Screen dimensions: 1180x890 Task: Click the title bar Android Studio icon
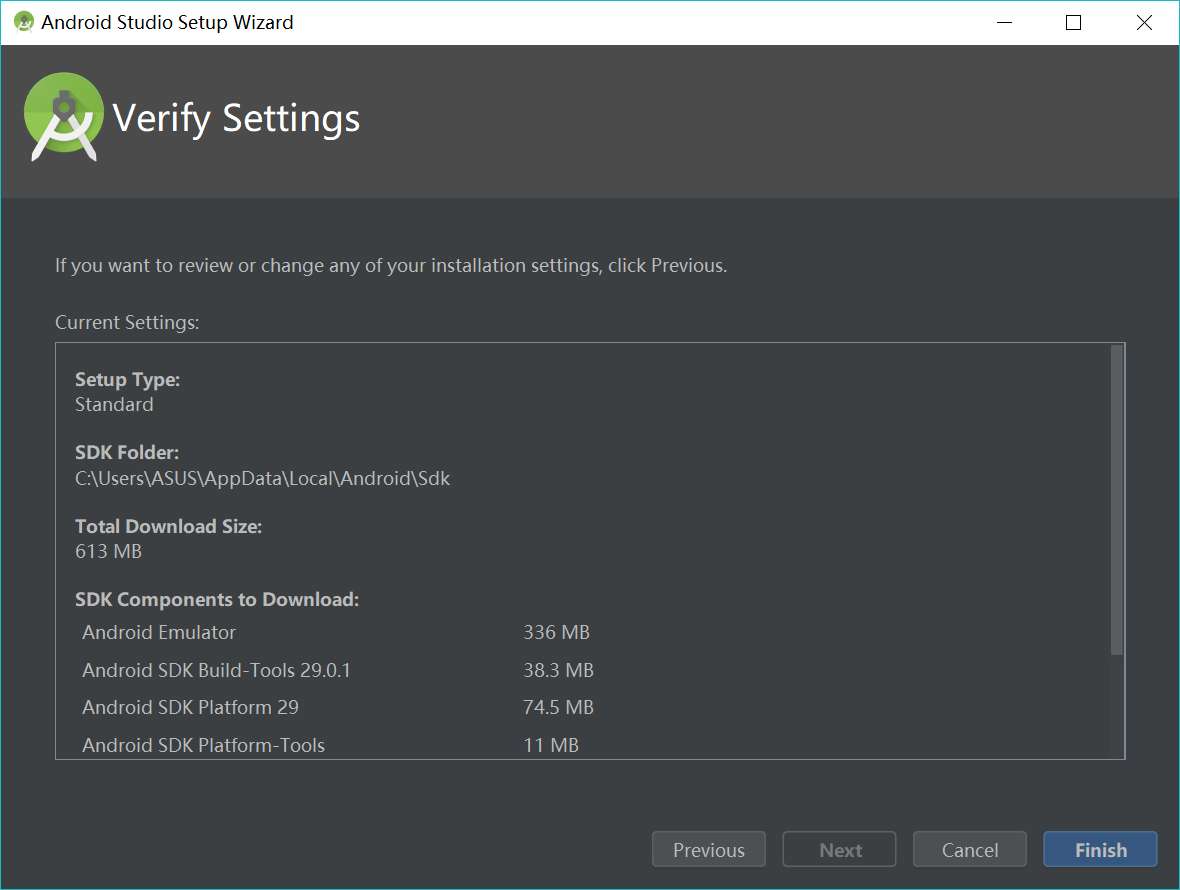(x=24, y=22)
